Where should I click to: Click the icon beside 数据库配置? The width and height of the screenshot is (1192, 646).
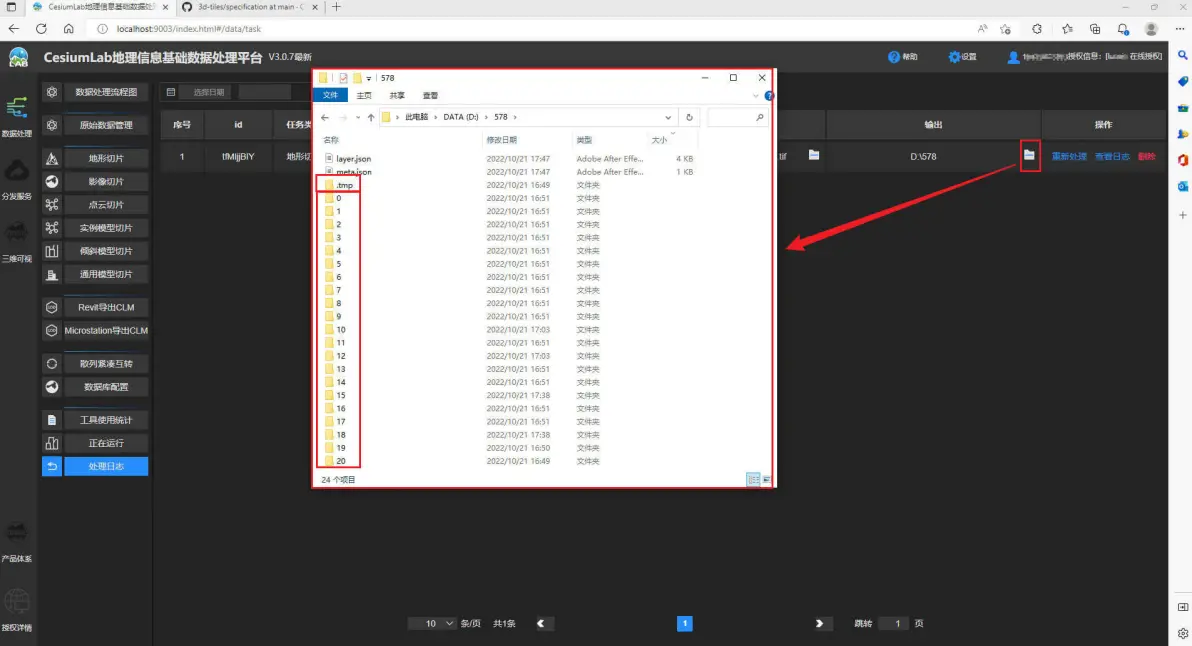click(52, 387)
